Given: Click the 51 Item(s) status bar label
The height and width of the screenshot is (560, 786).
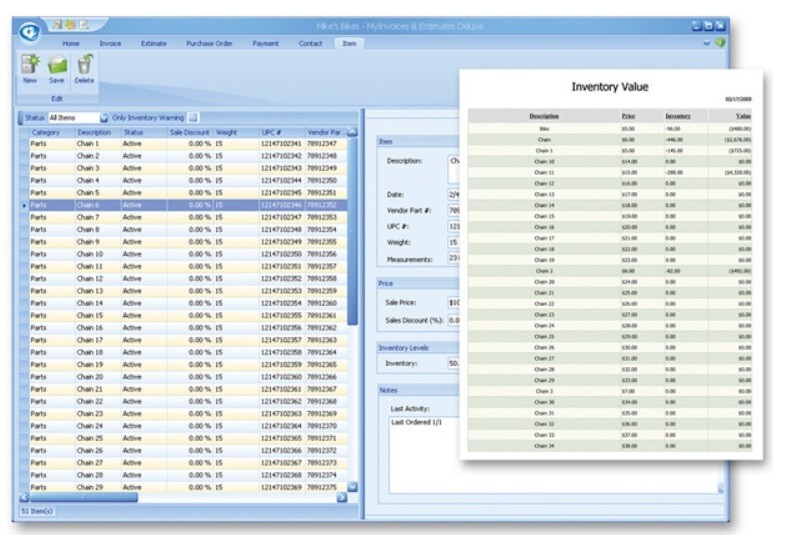Looking at the screenshot, I should tap(37, 511).
